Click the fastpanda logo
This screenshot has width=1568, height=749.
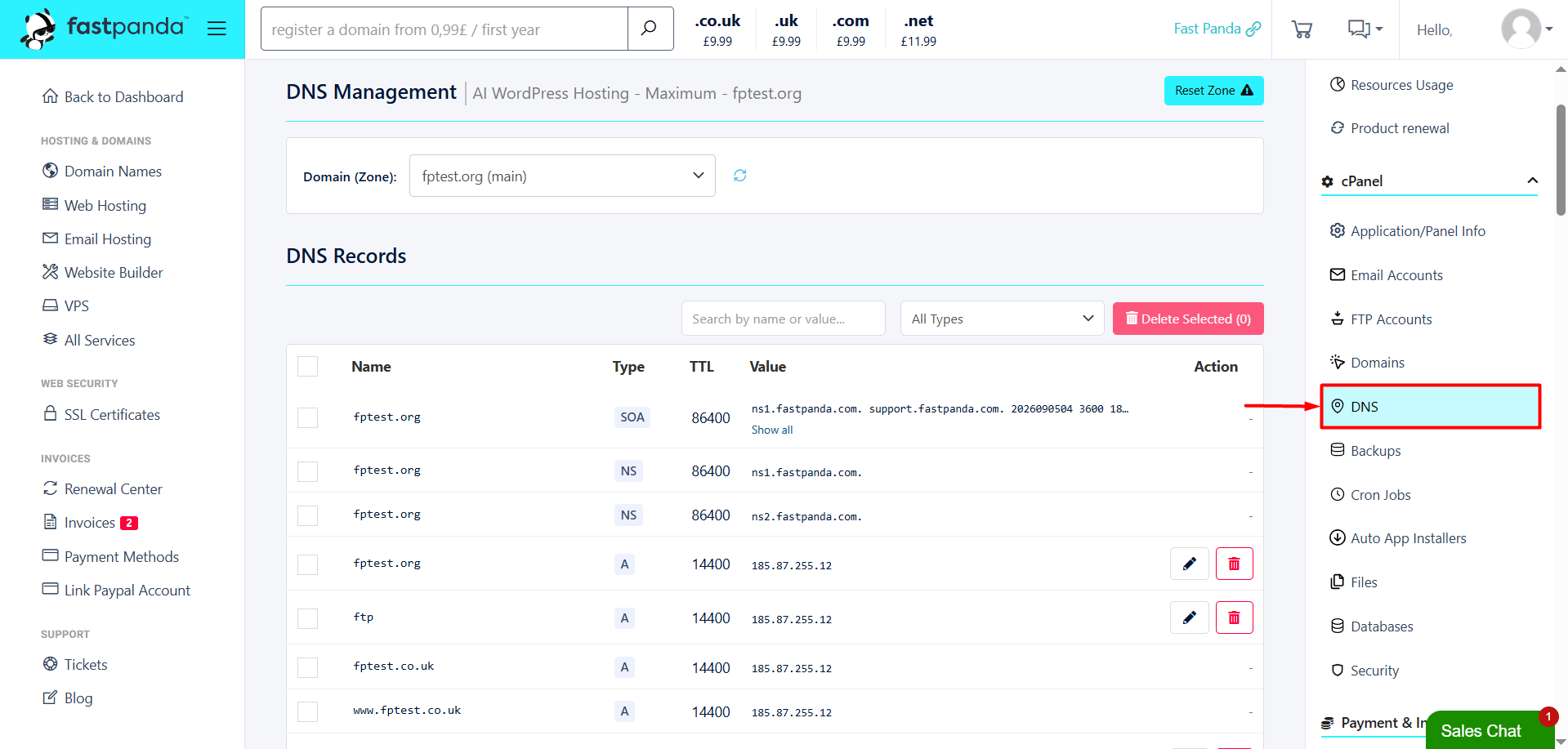(x=104, y=29)
